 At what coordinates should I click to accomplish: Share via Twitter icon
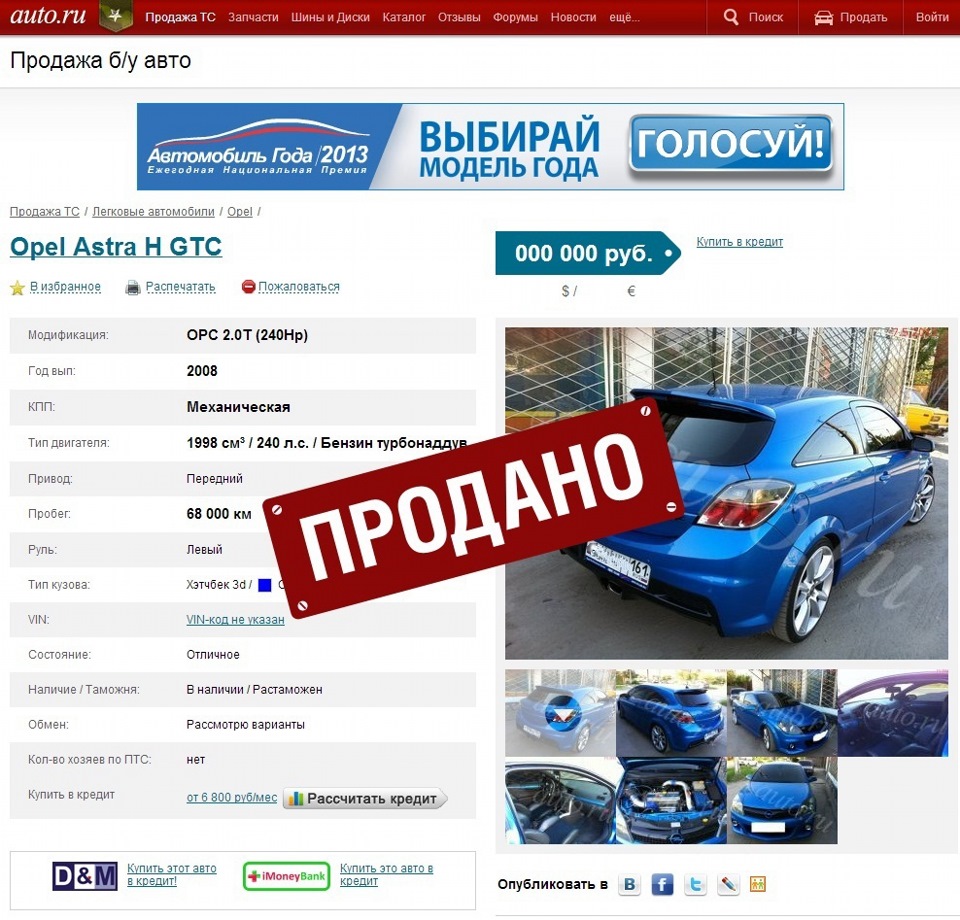[x=695, y=884]
